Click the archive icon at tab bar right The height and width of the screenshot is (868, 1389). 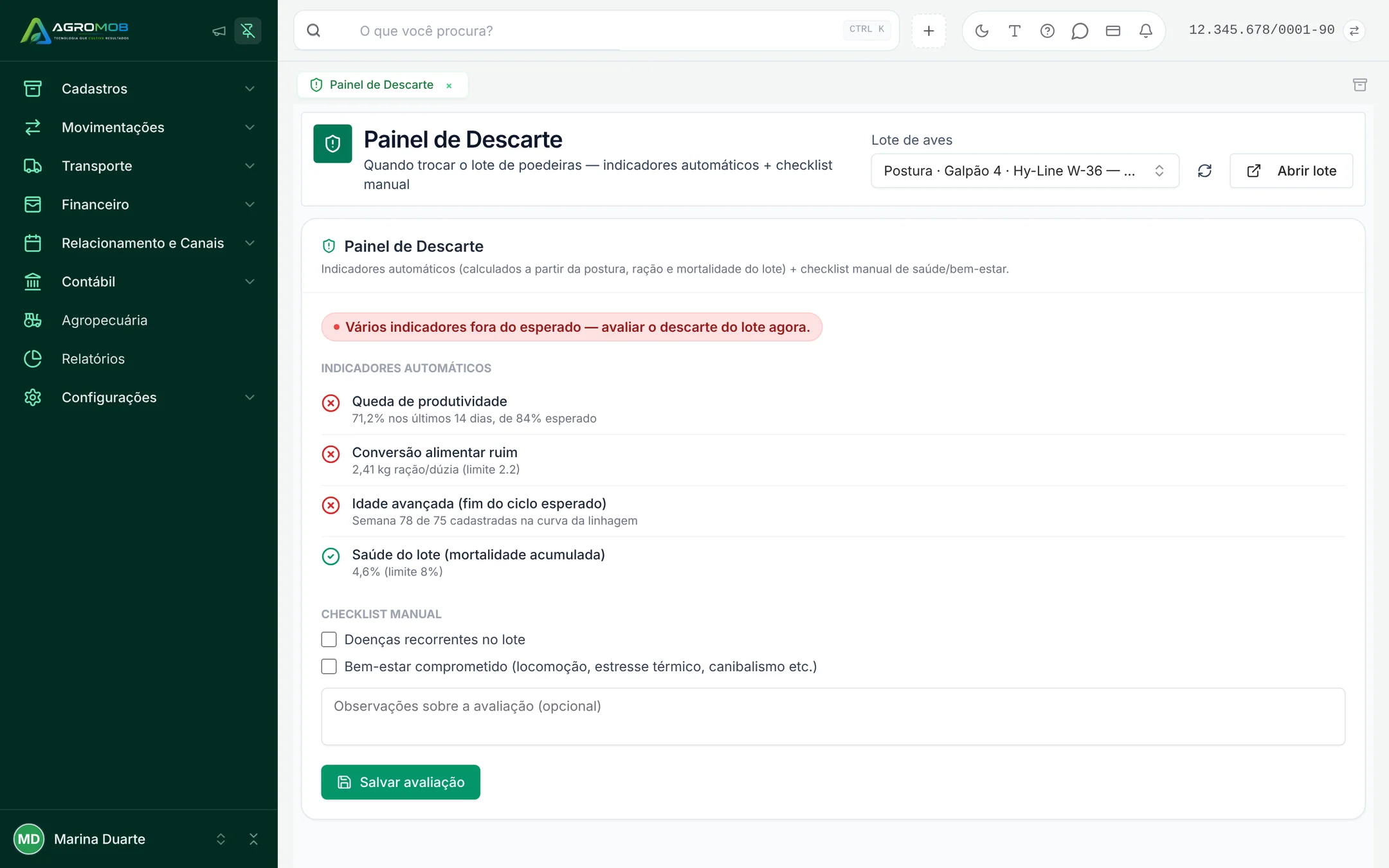tap(1359, 85)
